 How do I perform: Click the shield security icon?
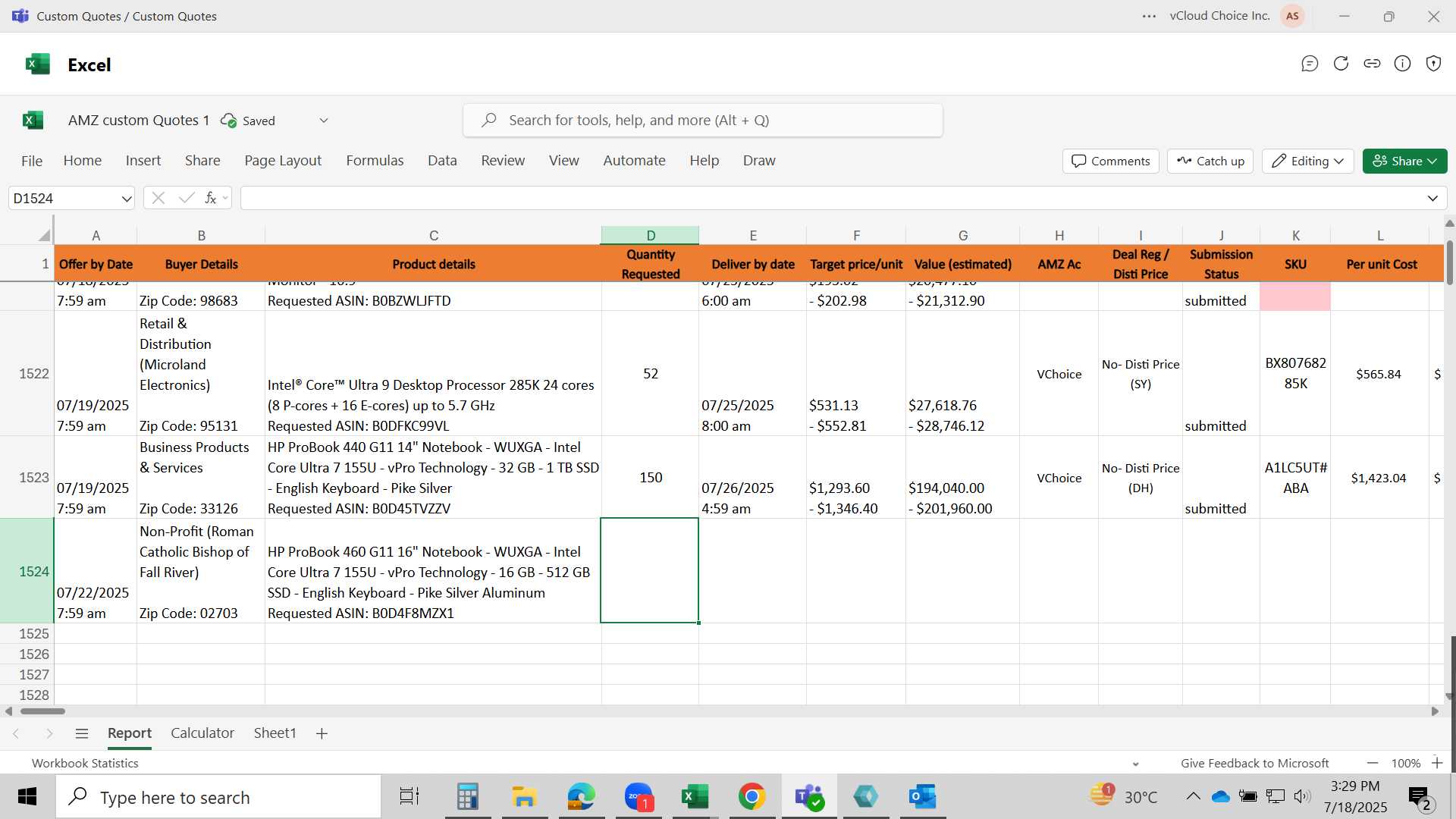tap(1433, 64)
